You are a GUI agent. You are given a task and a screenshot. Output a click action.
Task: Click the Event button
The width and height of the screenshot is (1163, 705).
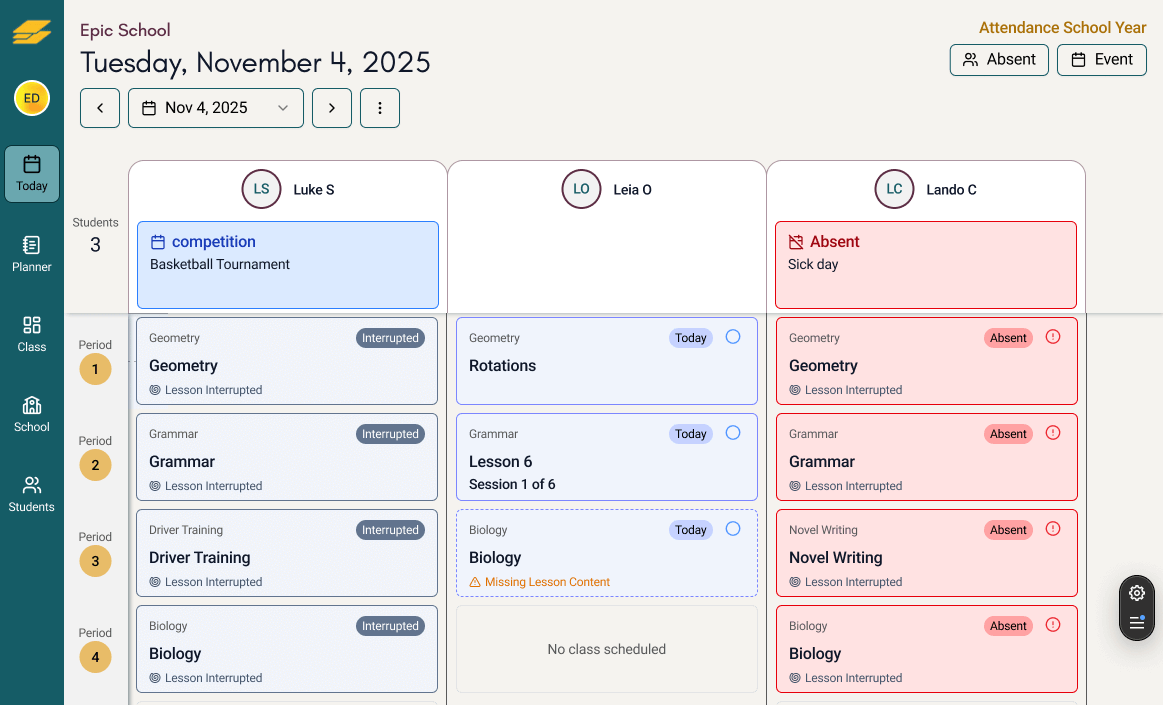tap(1101, 60)
